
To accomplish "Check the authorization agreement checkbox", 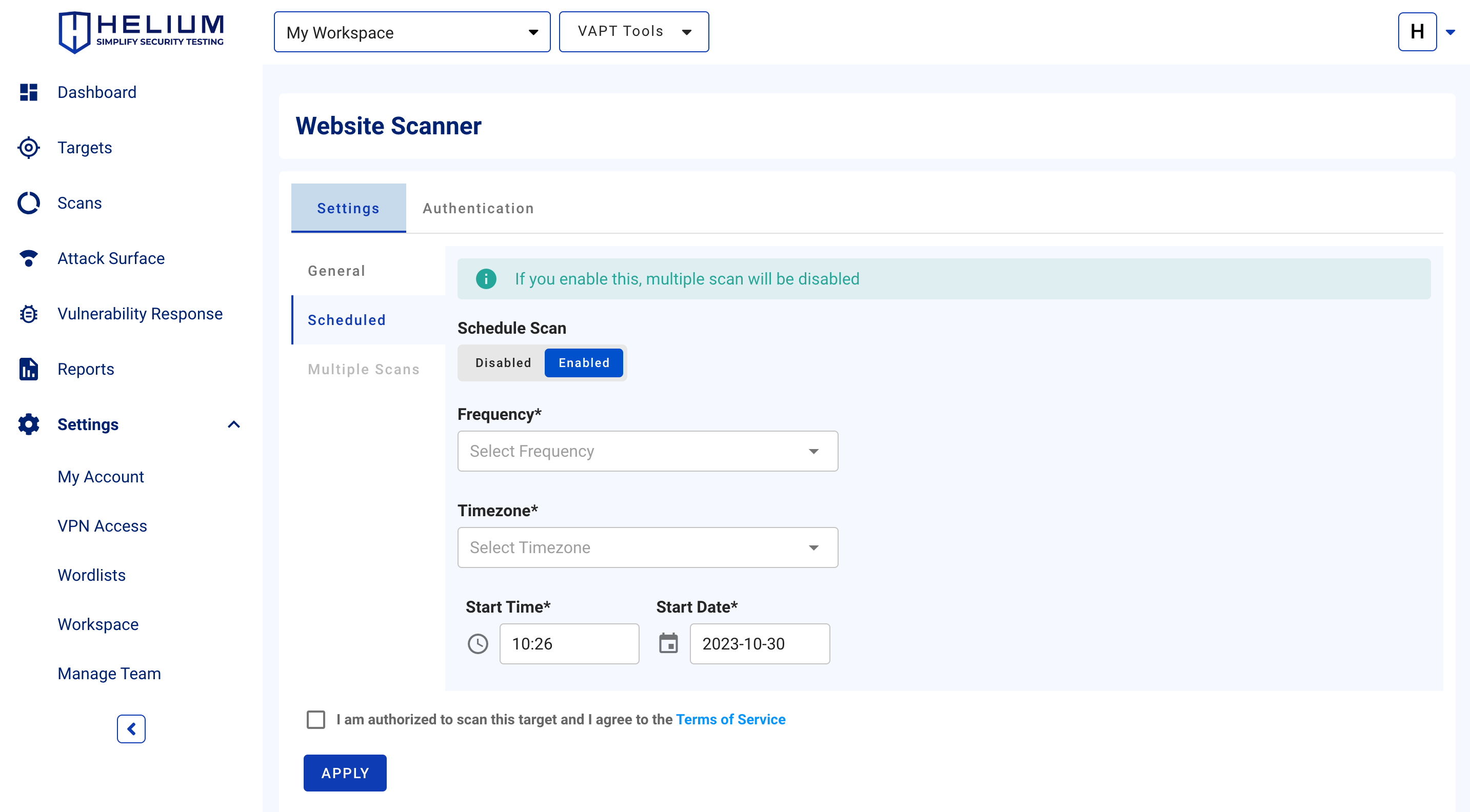I will pos(315,720).
